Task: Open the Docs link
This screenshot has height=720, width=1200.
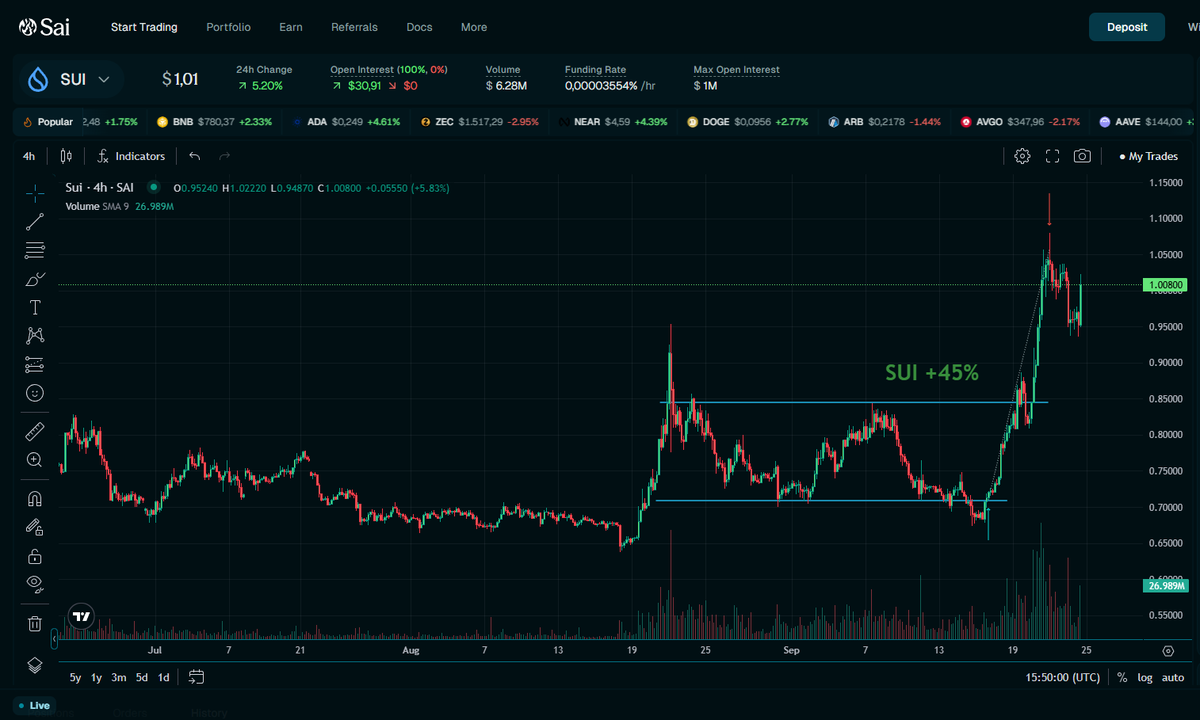Action: [x=420, y=27]
